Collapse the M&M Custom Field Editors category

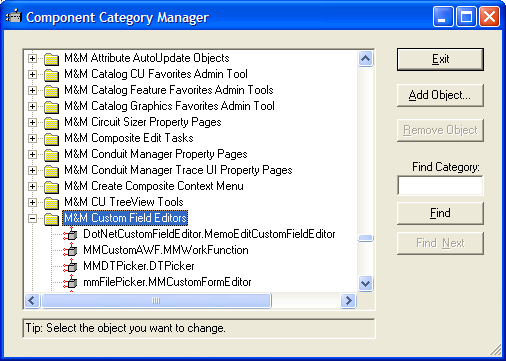(x=32, y=218)
